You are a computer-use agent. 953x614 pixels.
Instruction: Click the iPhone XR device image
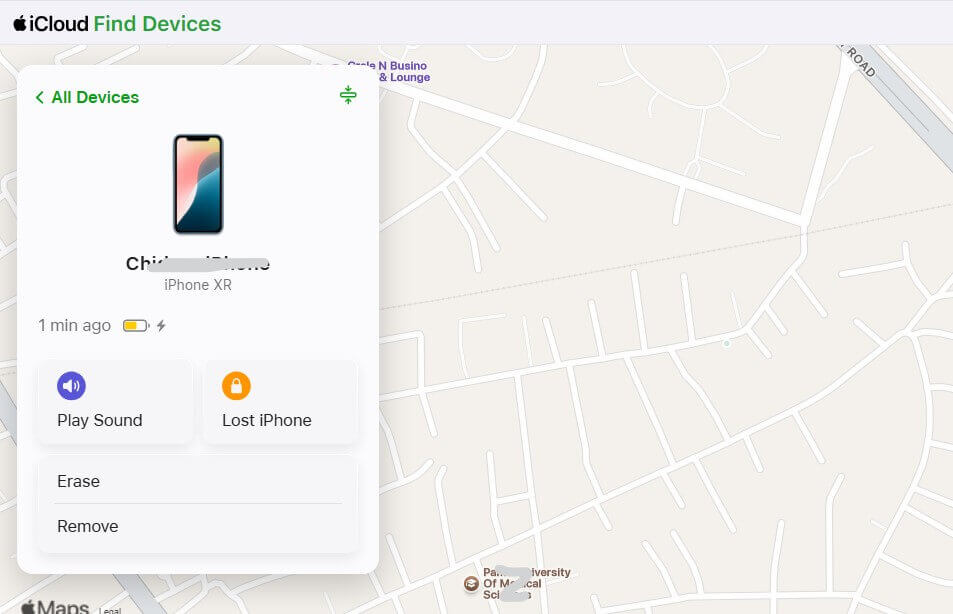point(198,184)
